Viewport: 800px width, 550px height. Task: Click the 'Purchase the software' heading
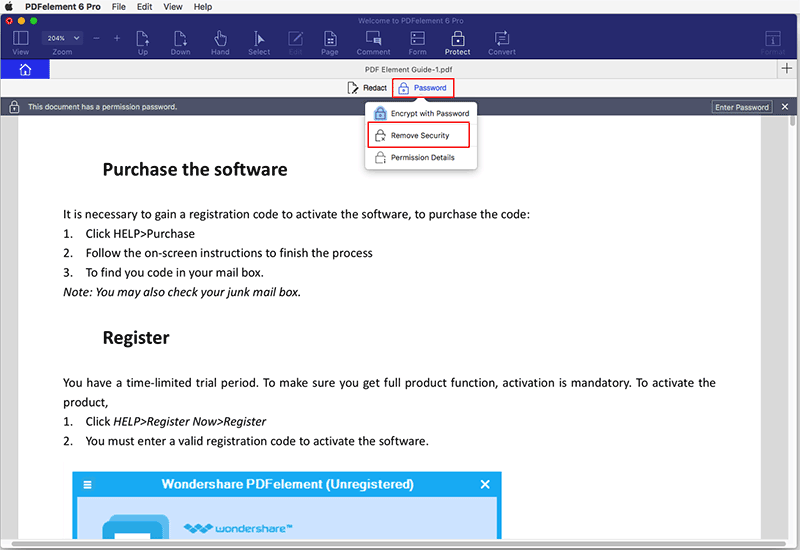click(195, 169)
